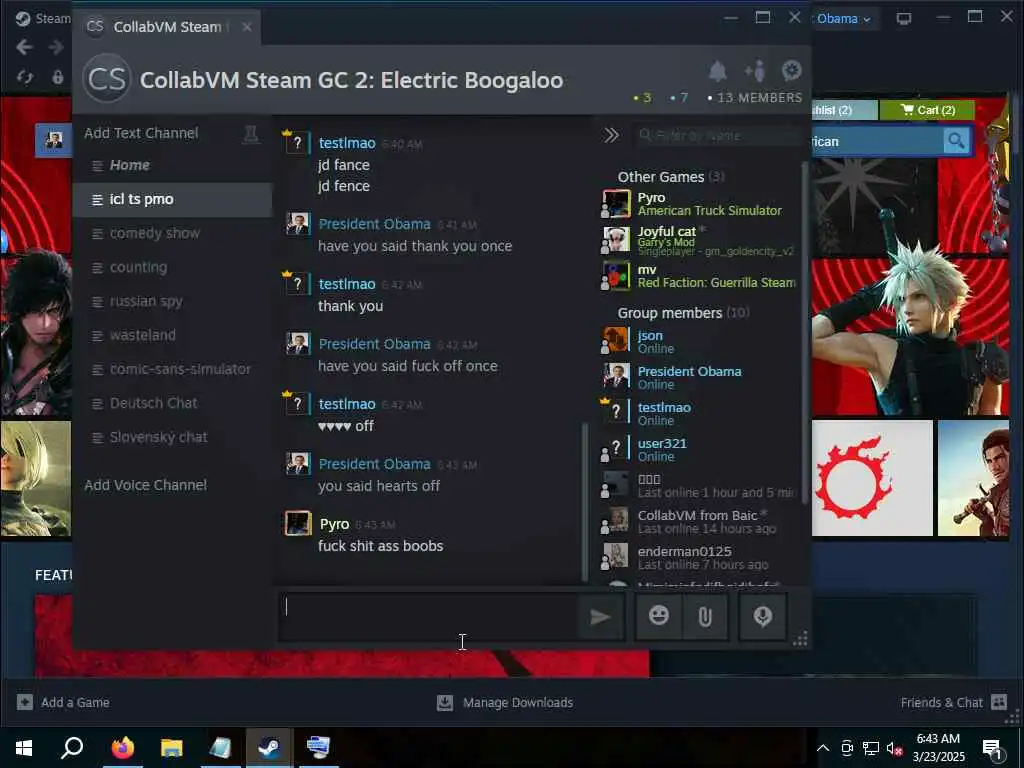Select CollabVM from Baic member
The image size is (1024, 768).
pyautogui.click(x=699, y=521)
